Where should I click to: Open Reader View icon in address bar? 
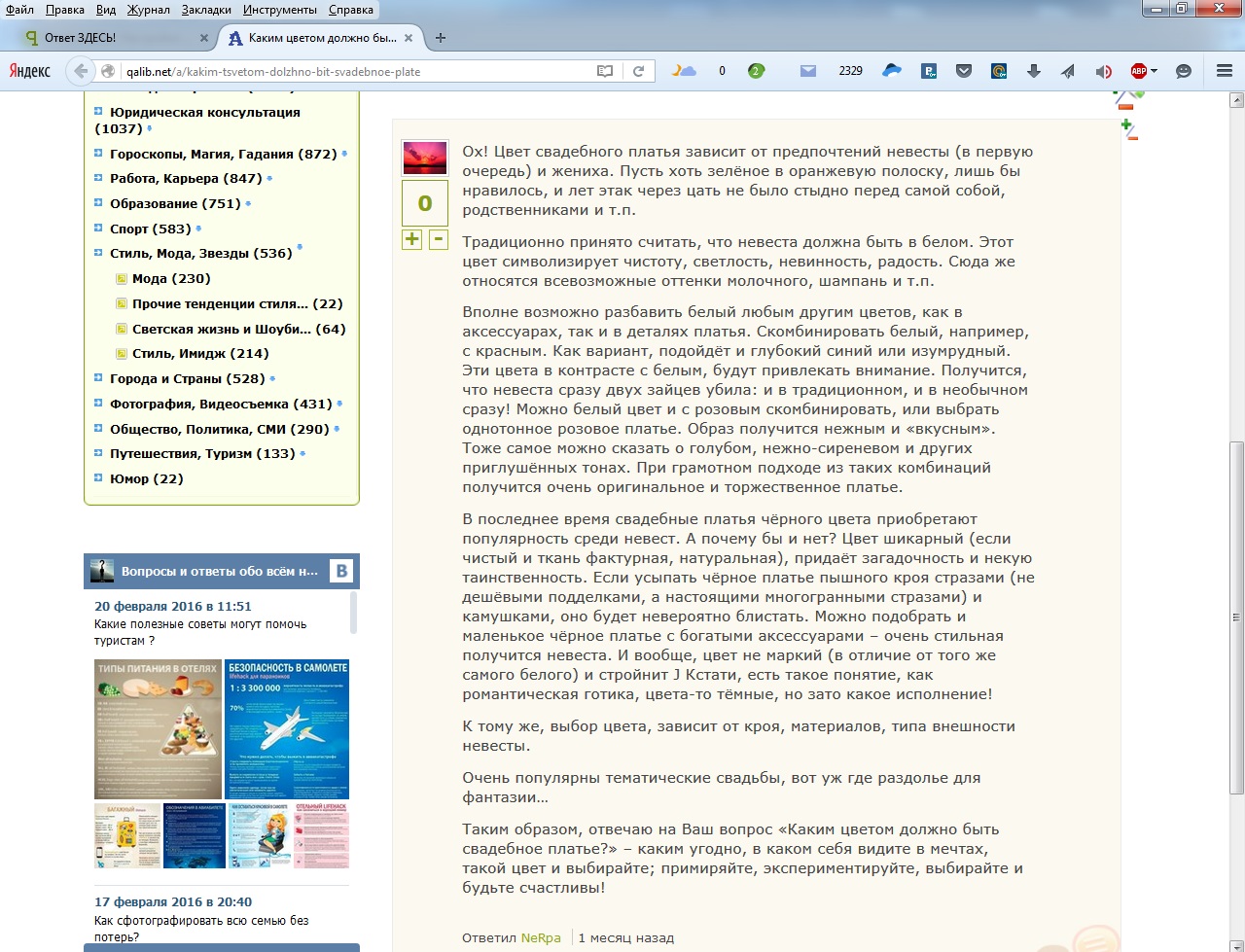605,71
